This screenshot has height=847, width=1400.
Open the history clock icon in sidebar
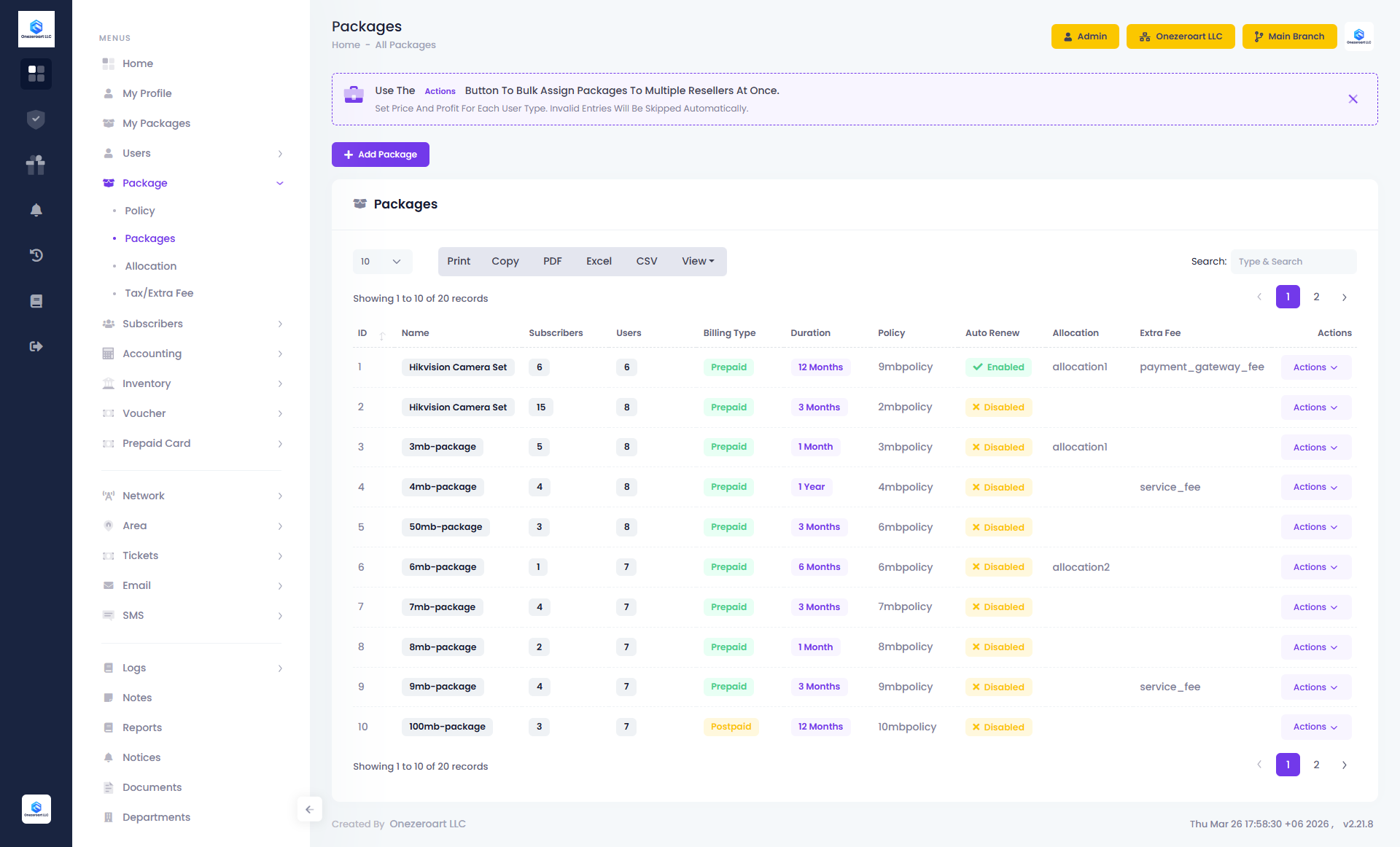[36, 255]
